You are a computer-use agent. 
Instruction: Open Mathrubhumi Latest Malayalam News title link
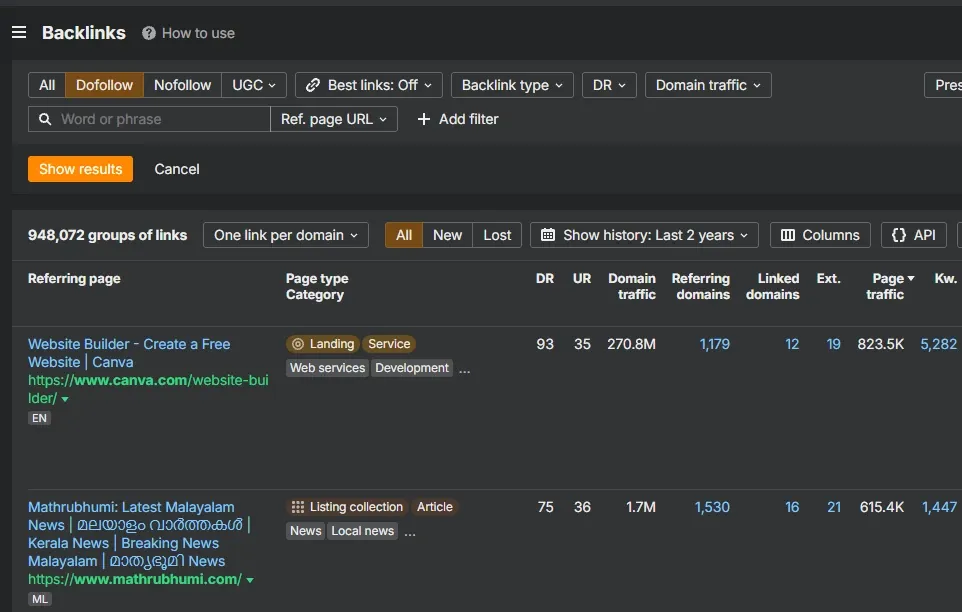point(139,534)
